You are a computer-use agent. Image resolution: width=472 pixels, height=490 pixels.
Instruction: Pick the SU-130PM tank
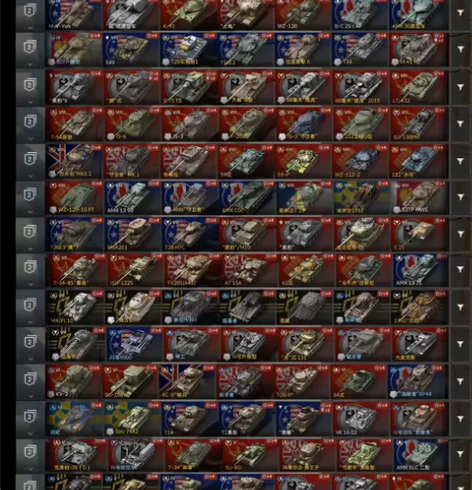point(419,124)
